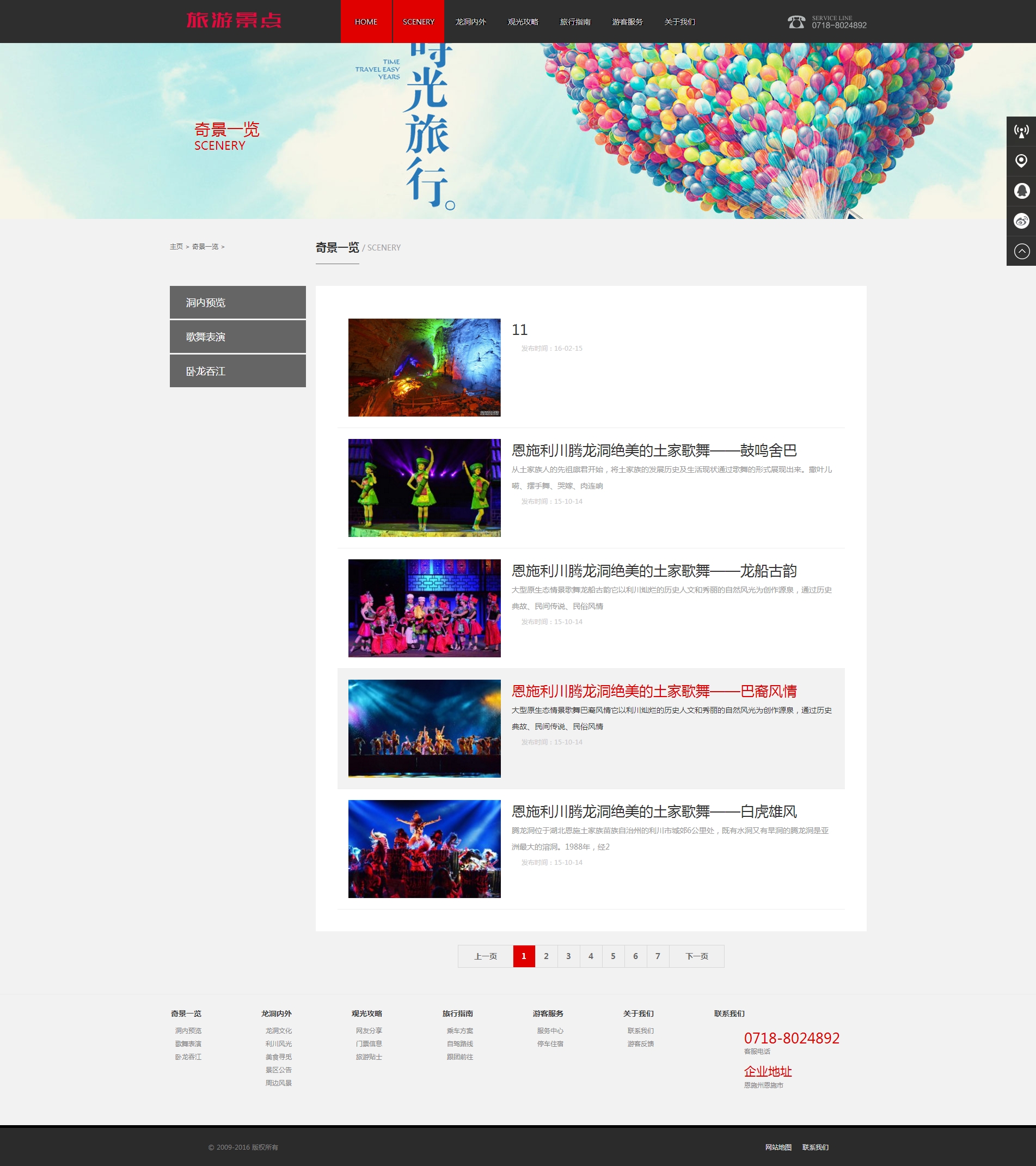This screenshot has width=1036, height=1166.
Task: Open the 鼓鸣舍巴 article title link
Action: click(653, 450)
